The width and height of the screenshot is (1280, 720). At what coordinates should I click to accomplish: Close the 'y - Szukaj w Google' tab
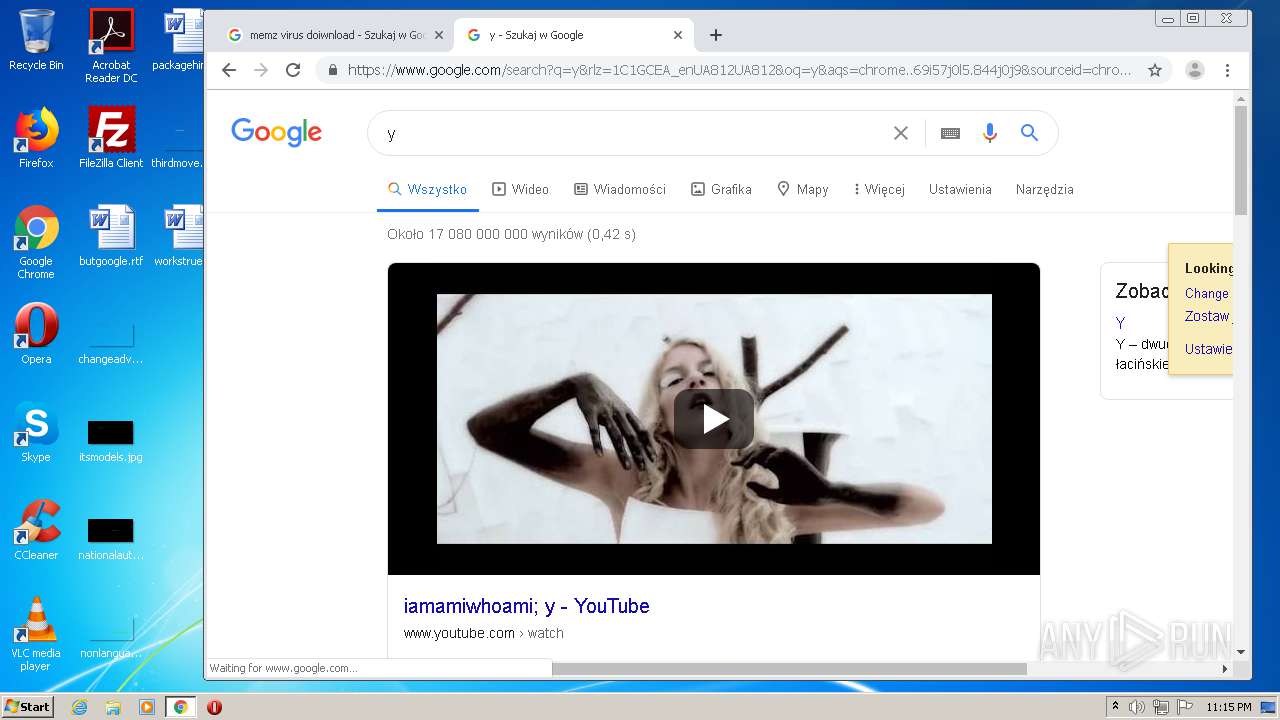pyautogui.click(x=677, y=35)
